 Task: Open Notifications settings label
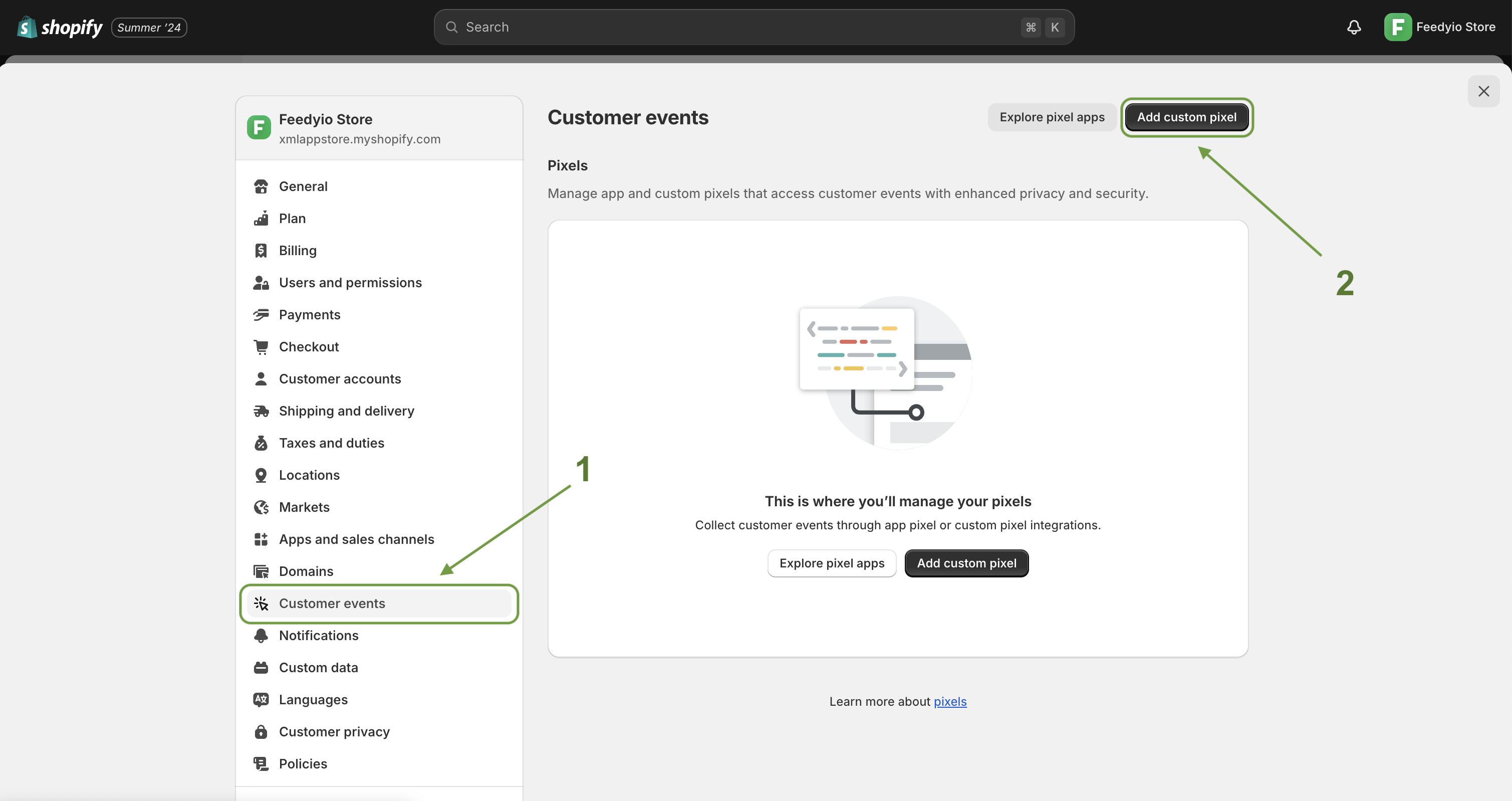click(319, 636)
